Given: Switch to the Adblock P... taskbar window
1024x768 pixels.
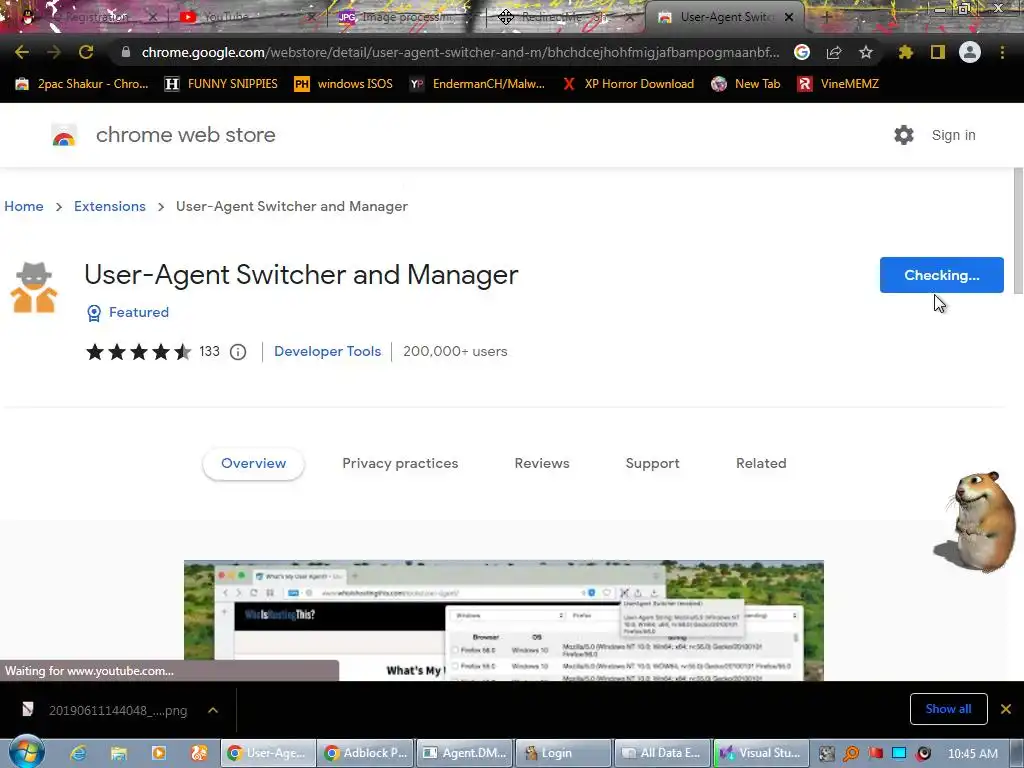Looking at the screenshot, I should click(366, 753).
